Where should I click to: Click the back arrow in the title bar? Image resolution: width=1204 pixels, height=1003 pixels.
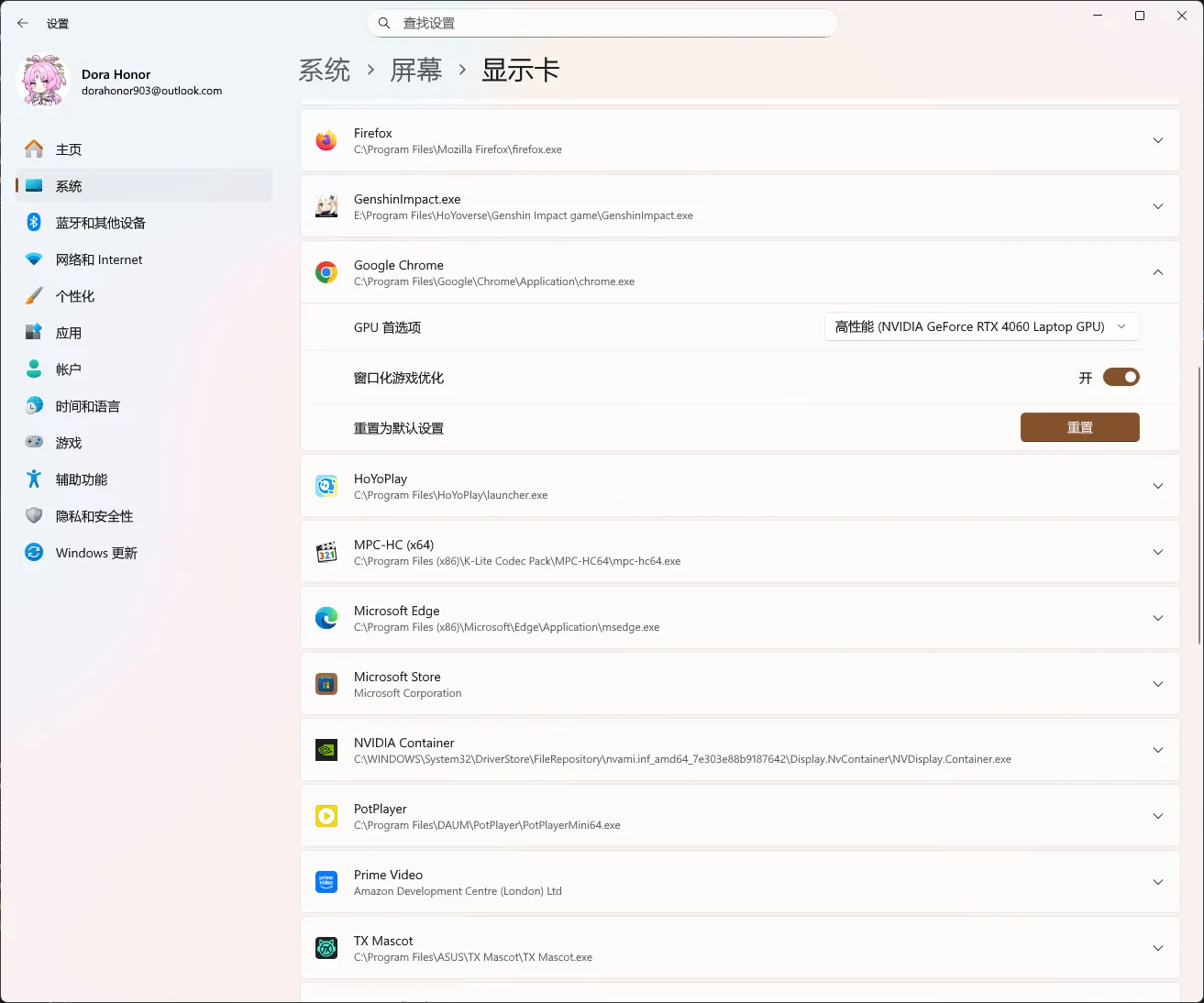click(23, 23)
